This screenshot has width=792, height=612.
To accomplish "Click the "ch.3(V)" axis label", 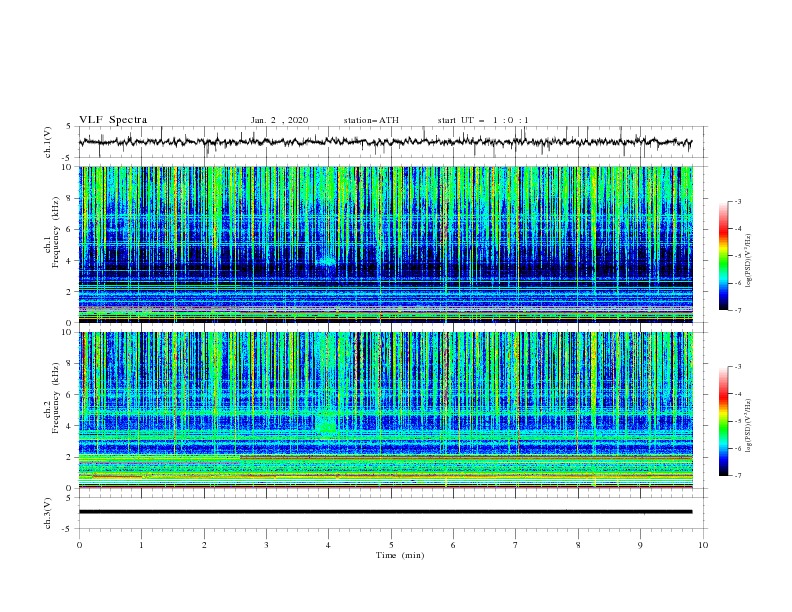I will coord(48,513).
